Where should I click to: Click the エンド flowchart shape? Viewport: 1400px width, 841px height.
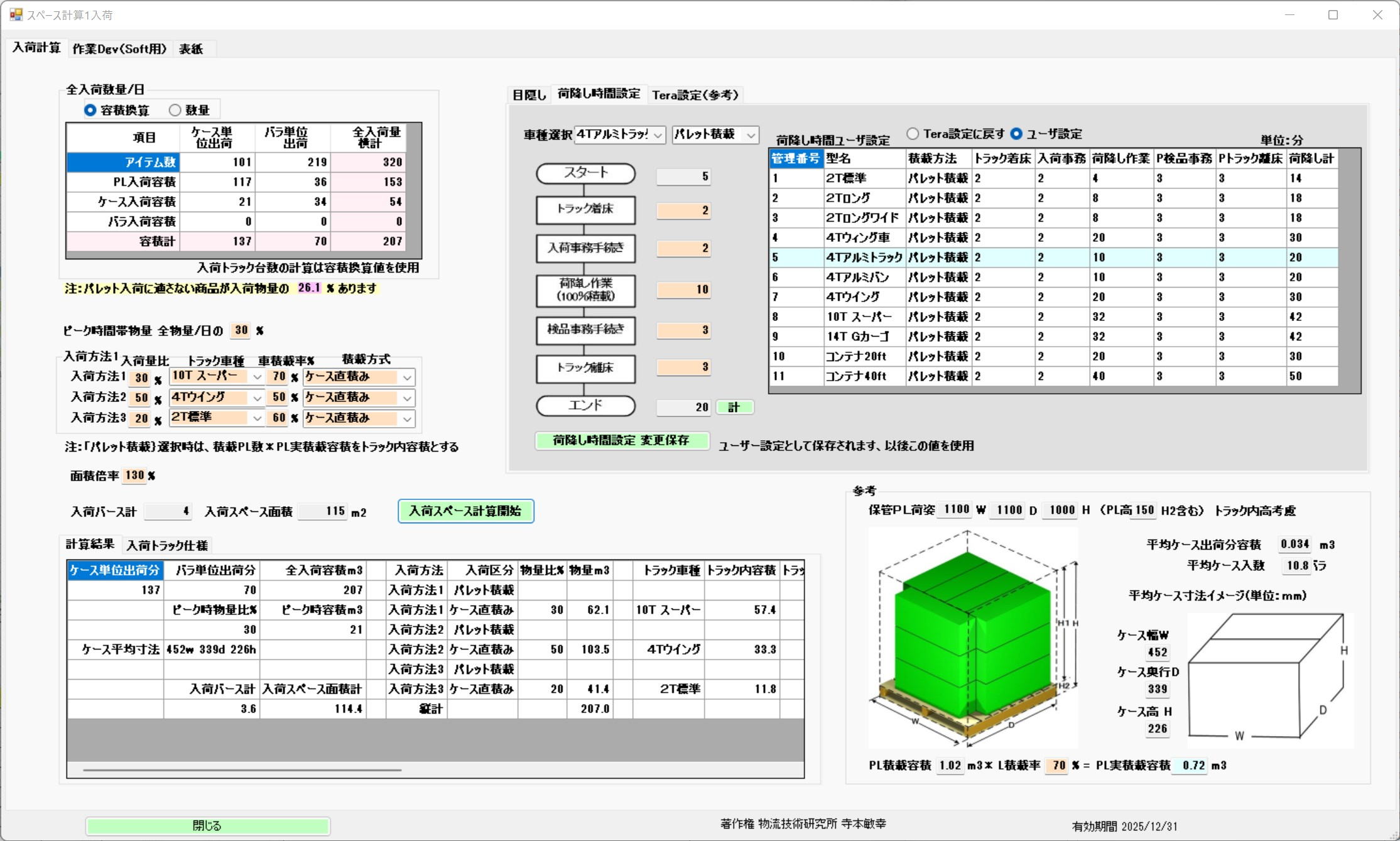(585, 406)
